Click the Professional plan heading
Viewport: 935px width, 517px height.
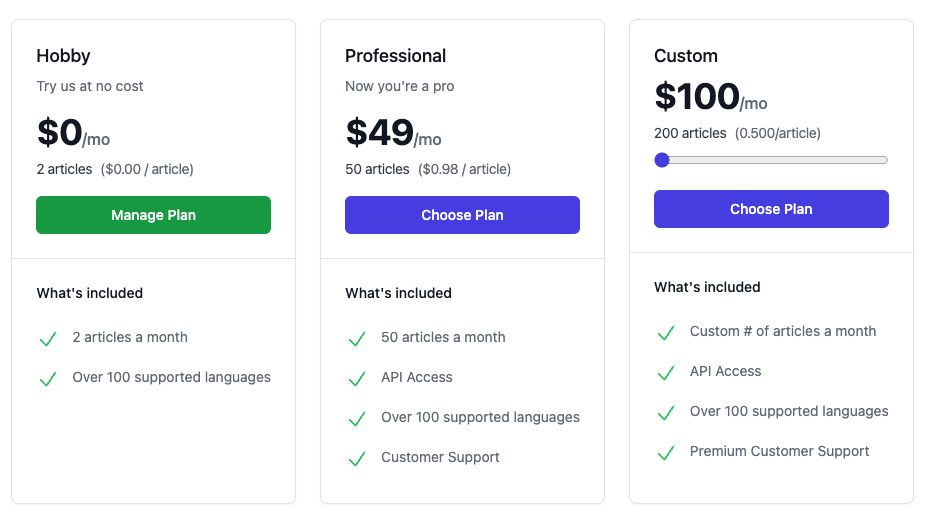pos(395,56)
